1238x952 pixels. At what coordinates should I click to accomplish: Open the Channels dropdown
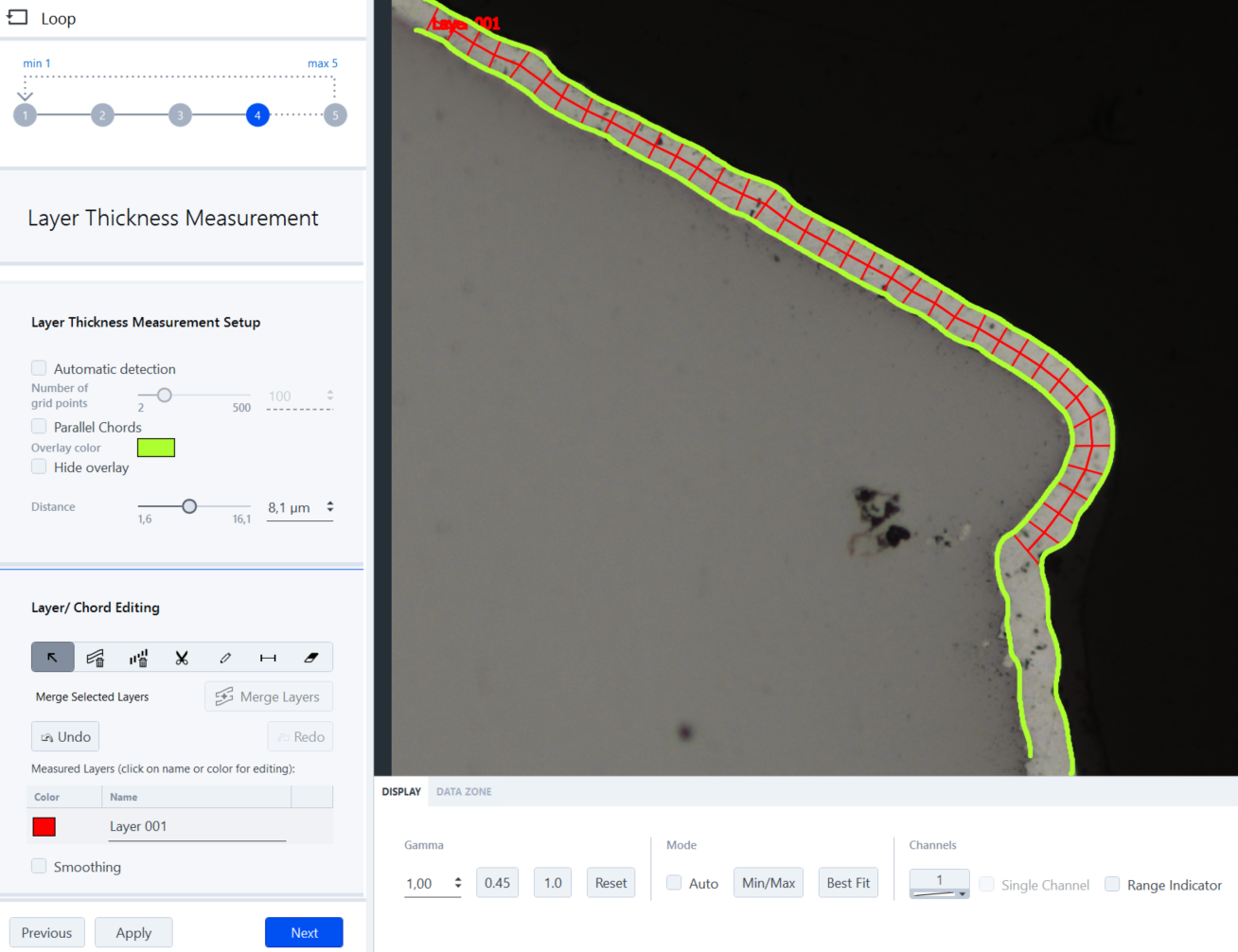939,884
